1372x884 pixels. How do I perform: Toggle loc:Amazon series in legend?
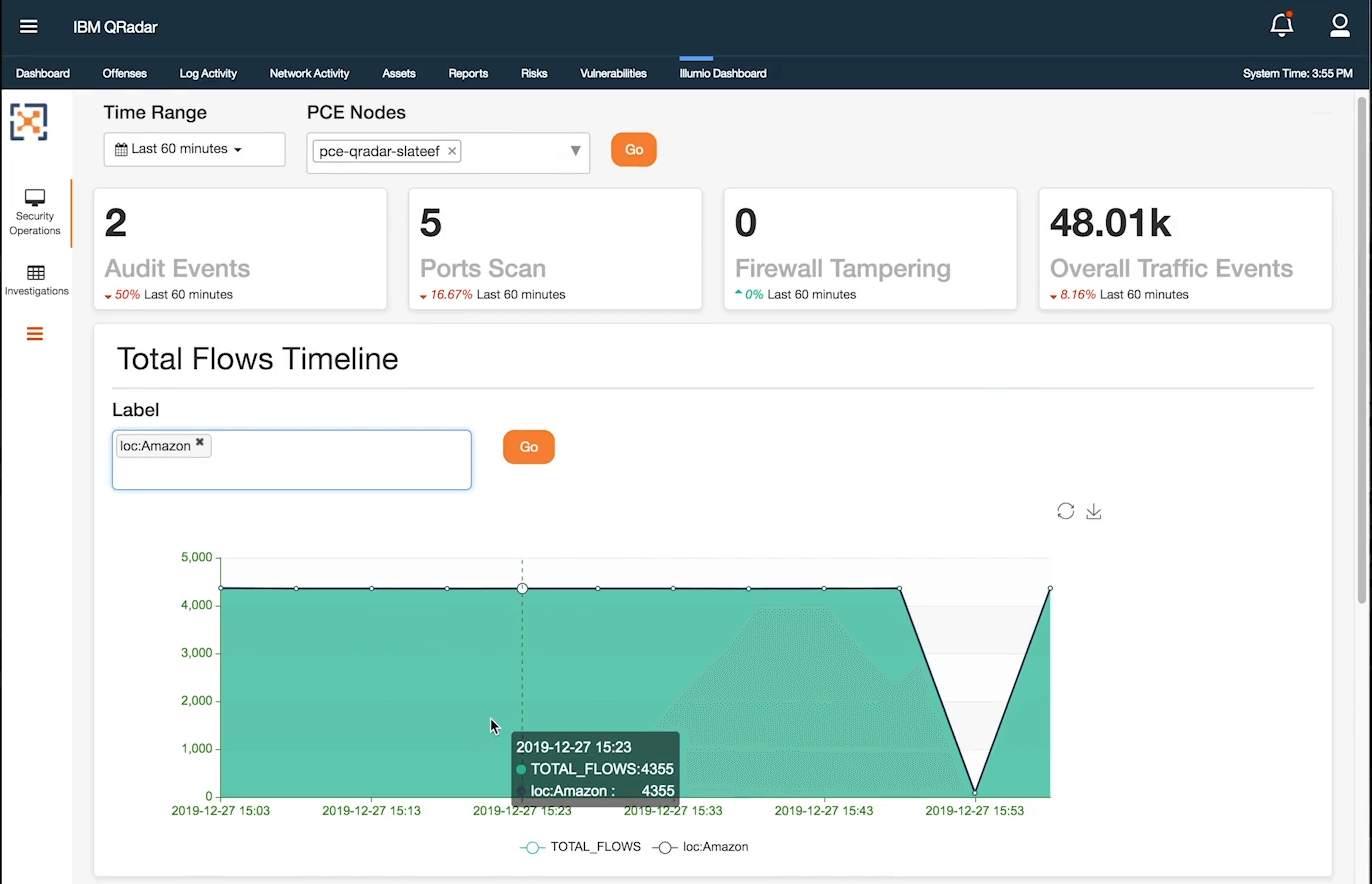[x=701, y=847]
